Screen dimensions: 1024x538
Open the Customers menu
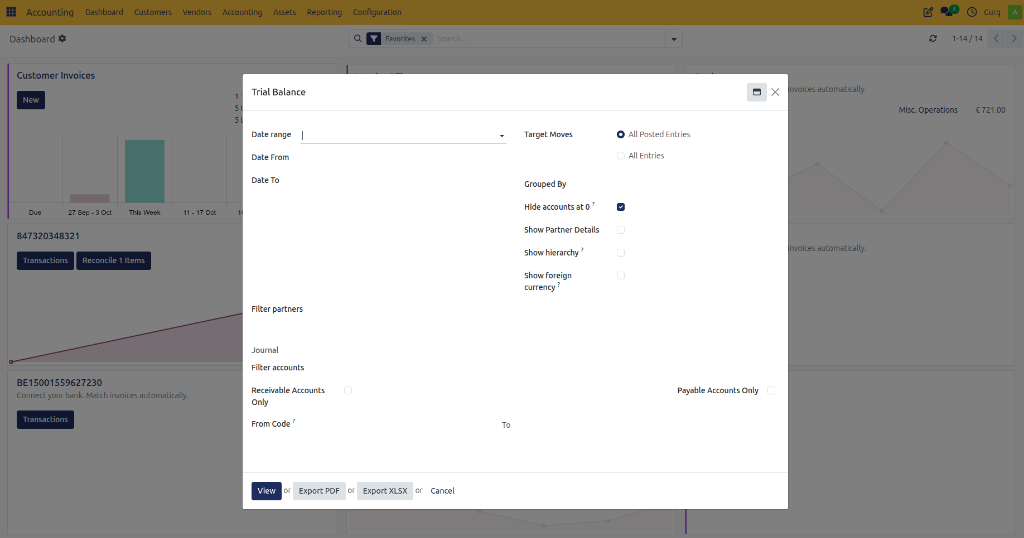point(153,12)
